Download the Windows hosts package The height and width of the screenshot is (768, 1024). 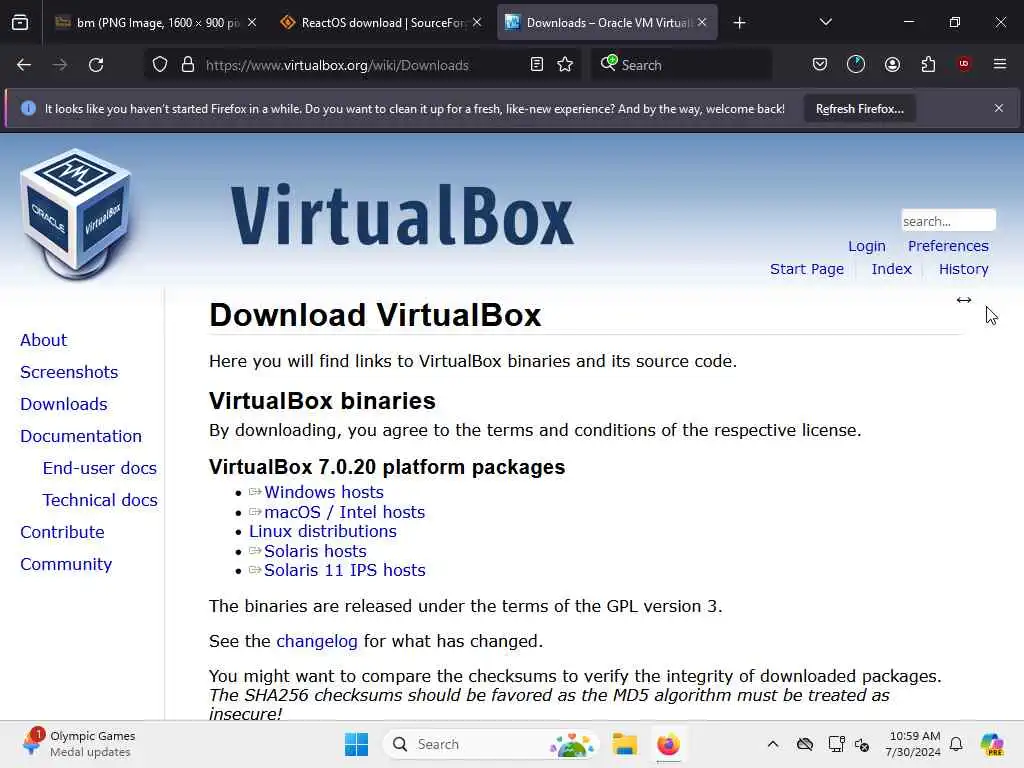tap(323, 492)
